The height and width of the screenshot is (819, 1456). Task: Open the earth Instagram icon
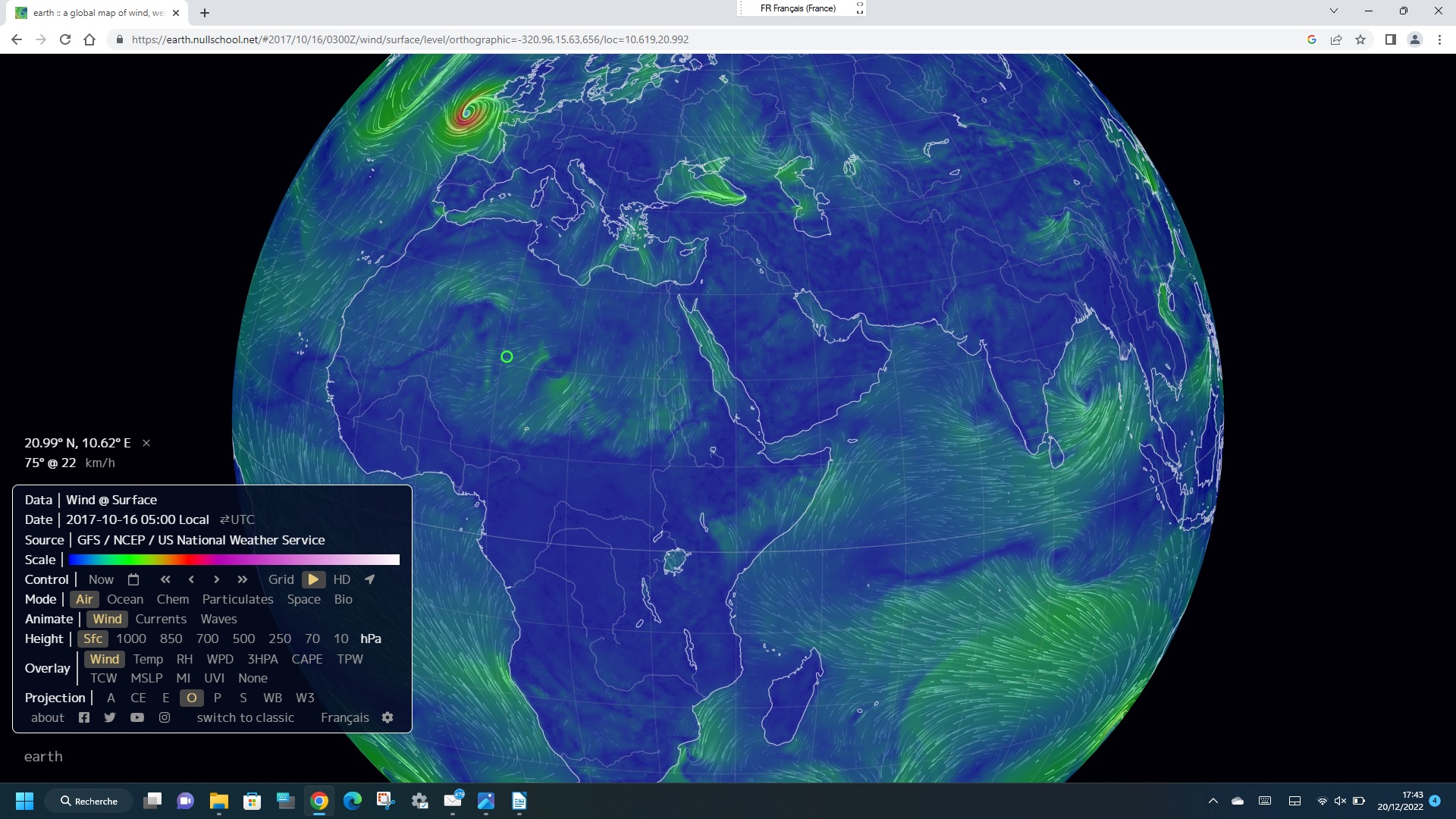click(x=165, y=717)
